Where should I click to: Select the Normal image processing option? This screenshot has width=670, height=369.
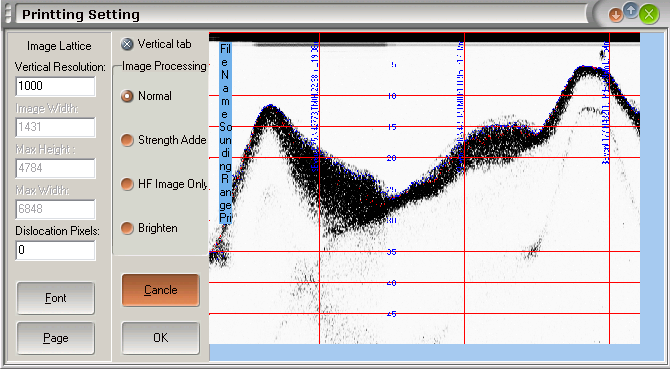(127, 96)
